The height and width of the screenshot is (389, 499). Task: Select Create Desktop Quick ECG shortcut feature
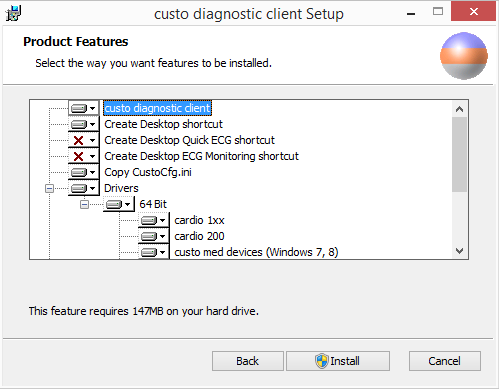[x=189, y=140]
